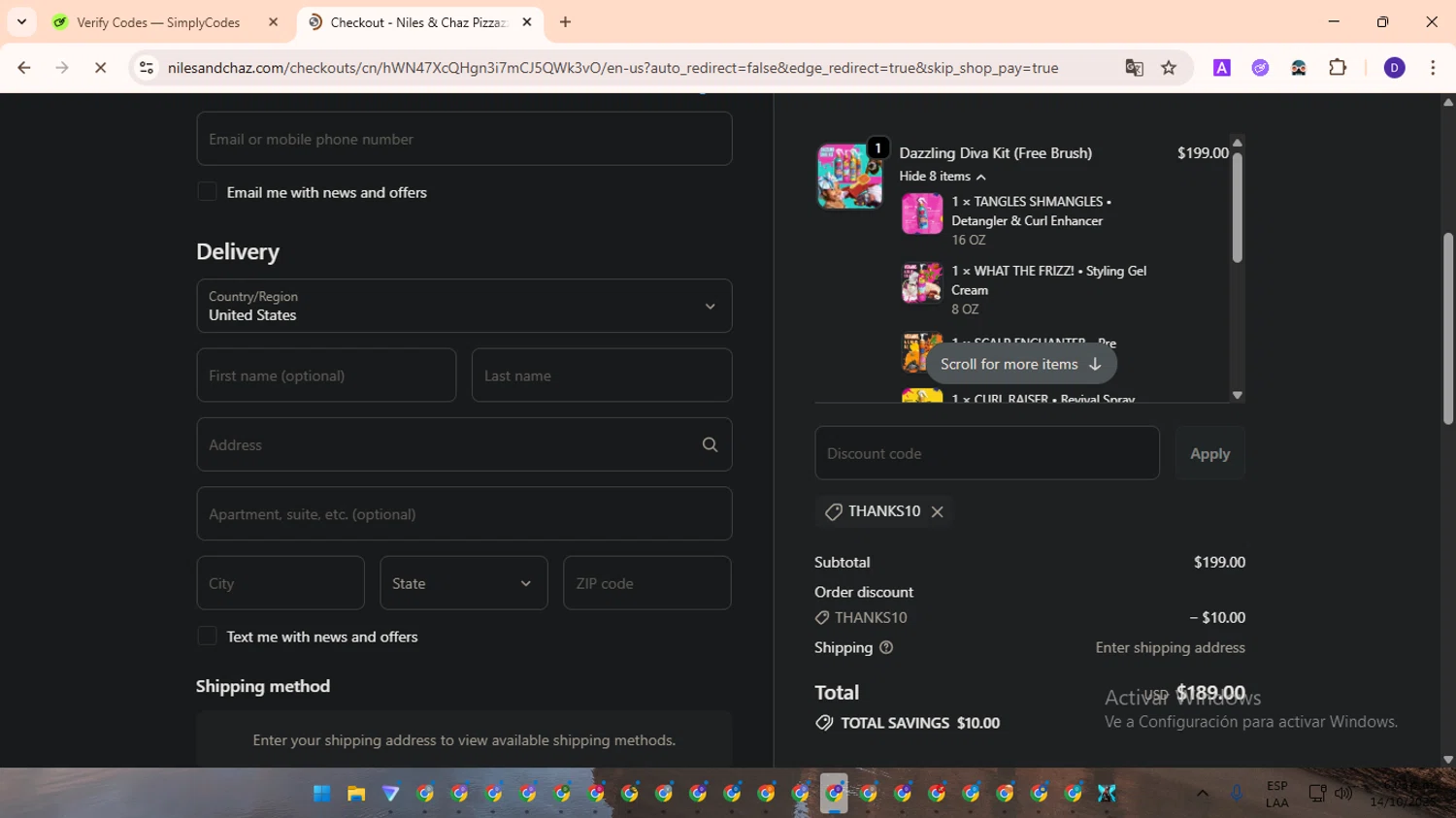Click the Discount code field
The width and height of the screenshot is (1456, 818).
(x=987, y=453)
